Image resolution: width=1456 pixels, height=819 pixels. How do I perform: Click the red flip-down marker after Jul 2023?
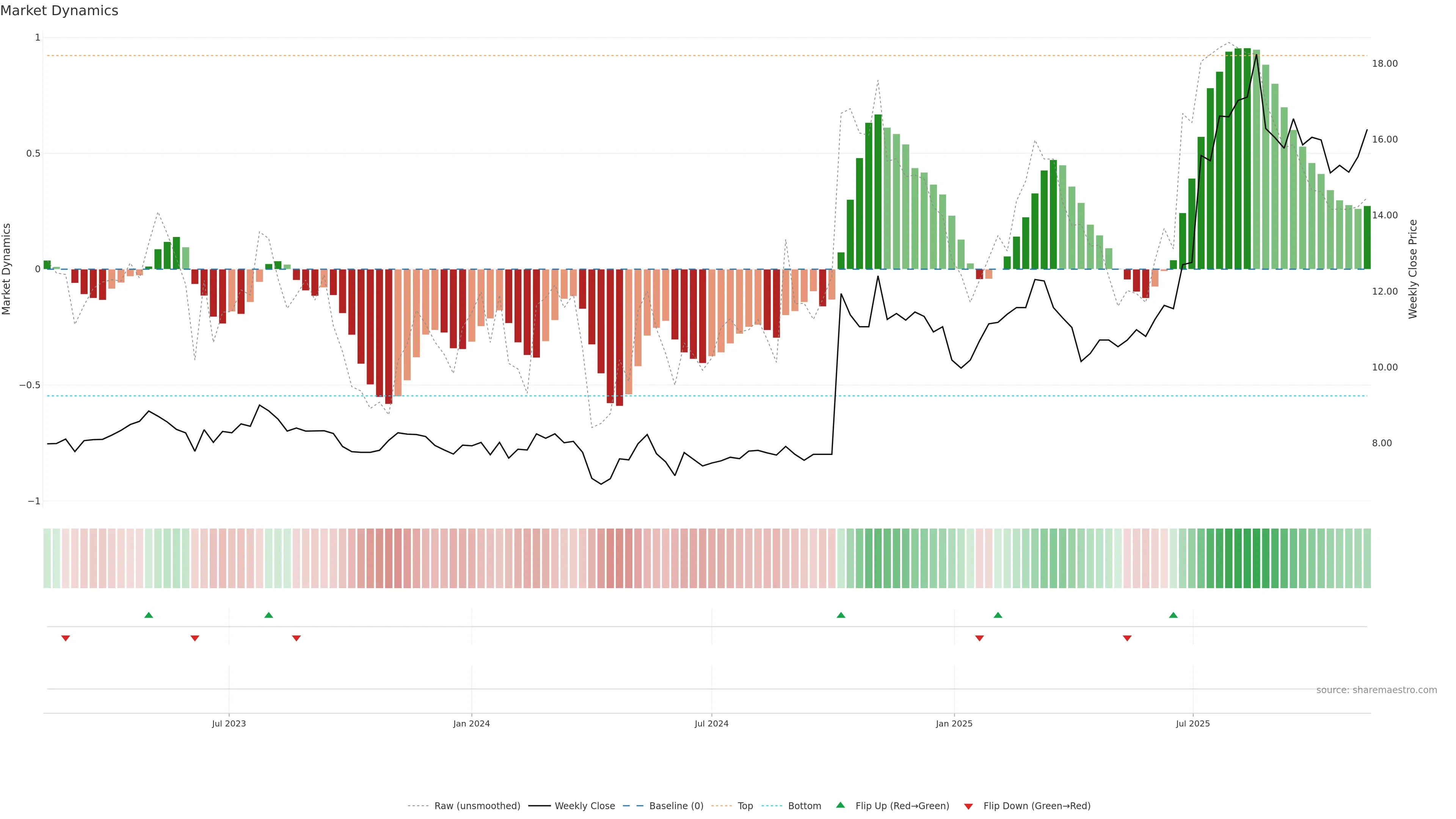[296, 638]
